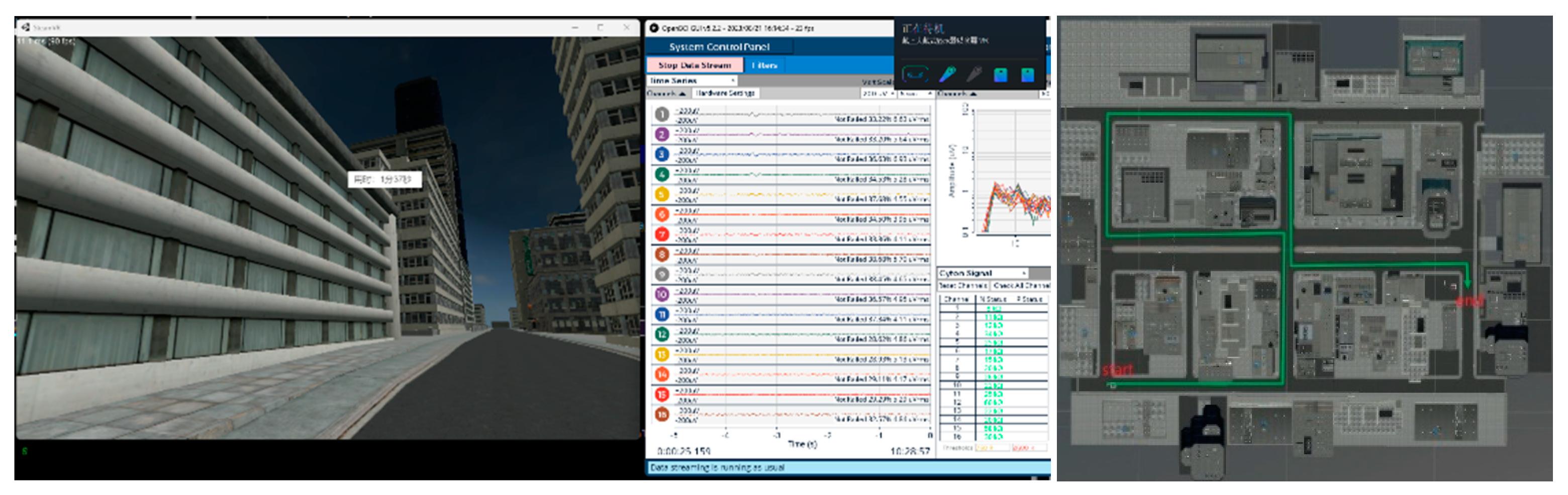Select the first base station icon in SteamVR
The image size is (1568, 495).
pos(1000,75)
